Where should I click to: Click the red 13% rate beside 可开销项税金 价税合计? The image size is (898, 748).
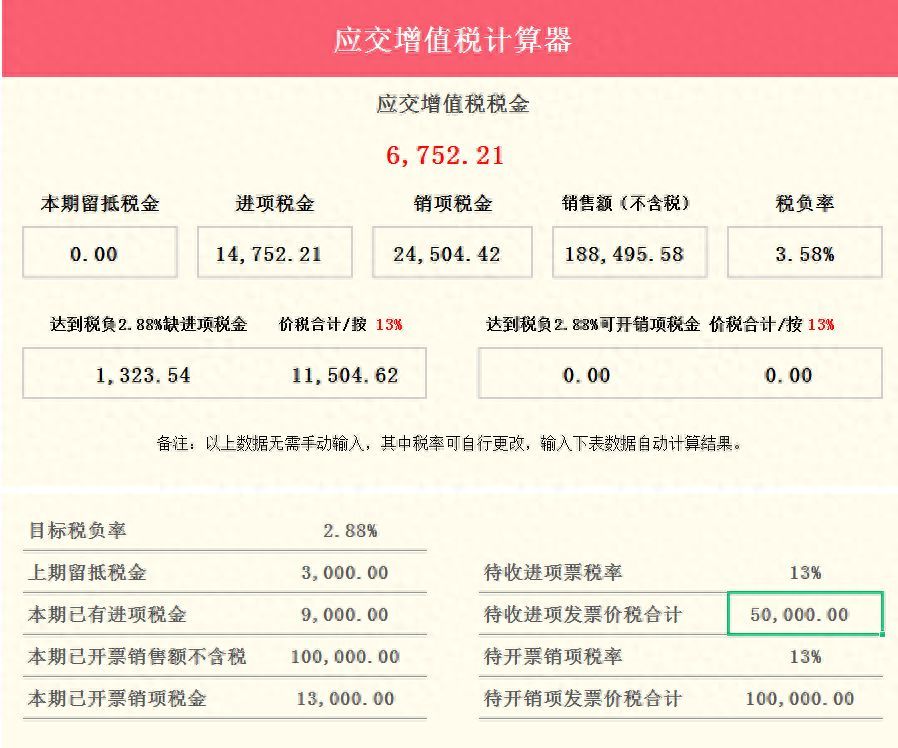coord(820,325)
